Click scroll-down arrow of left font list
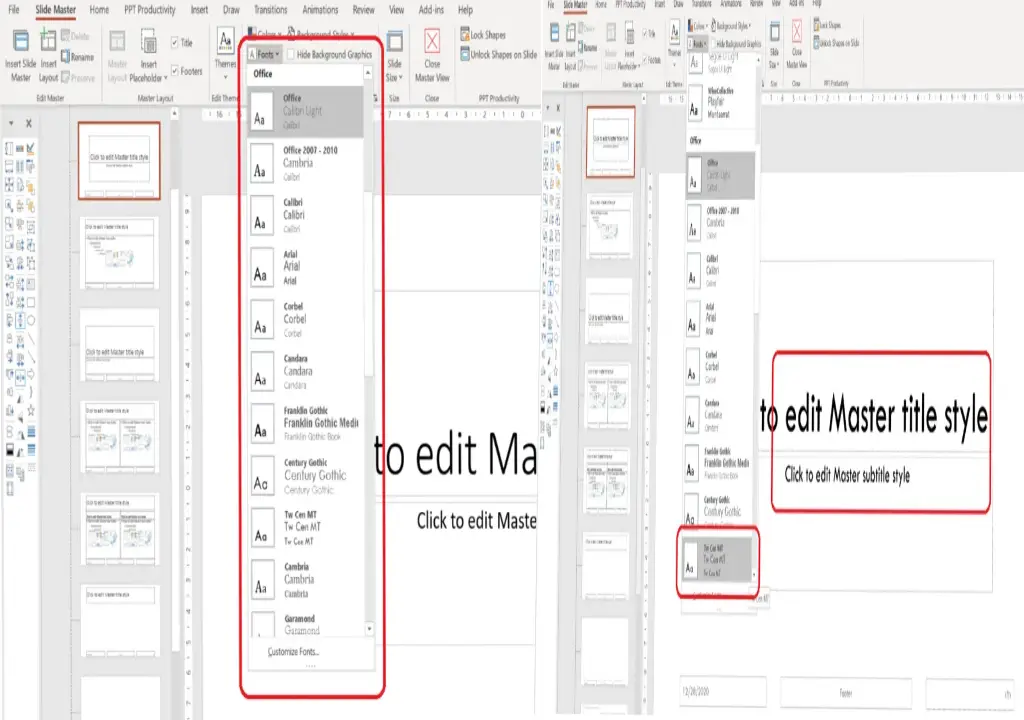This screenshot has width=1024, height=720. coord(369,628)
